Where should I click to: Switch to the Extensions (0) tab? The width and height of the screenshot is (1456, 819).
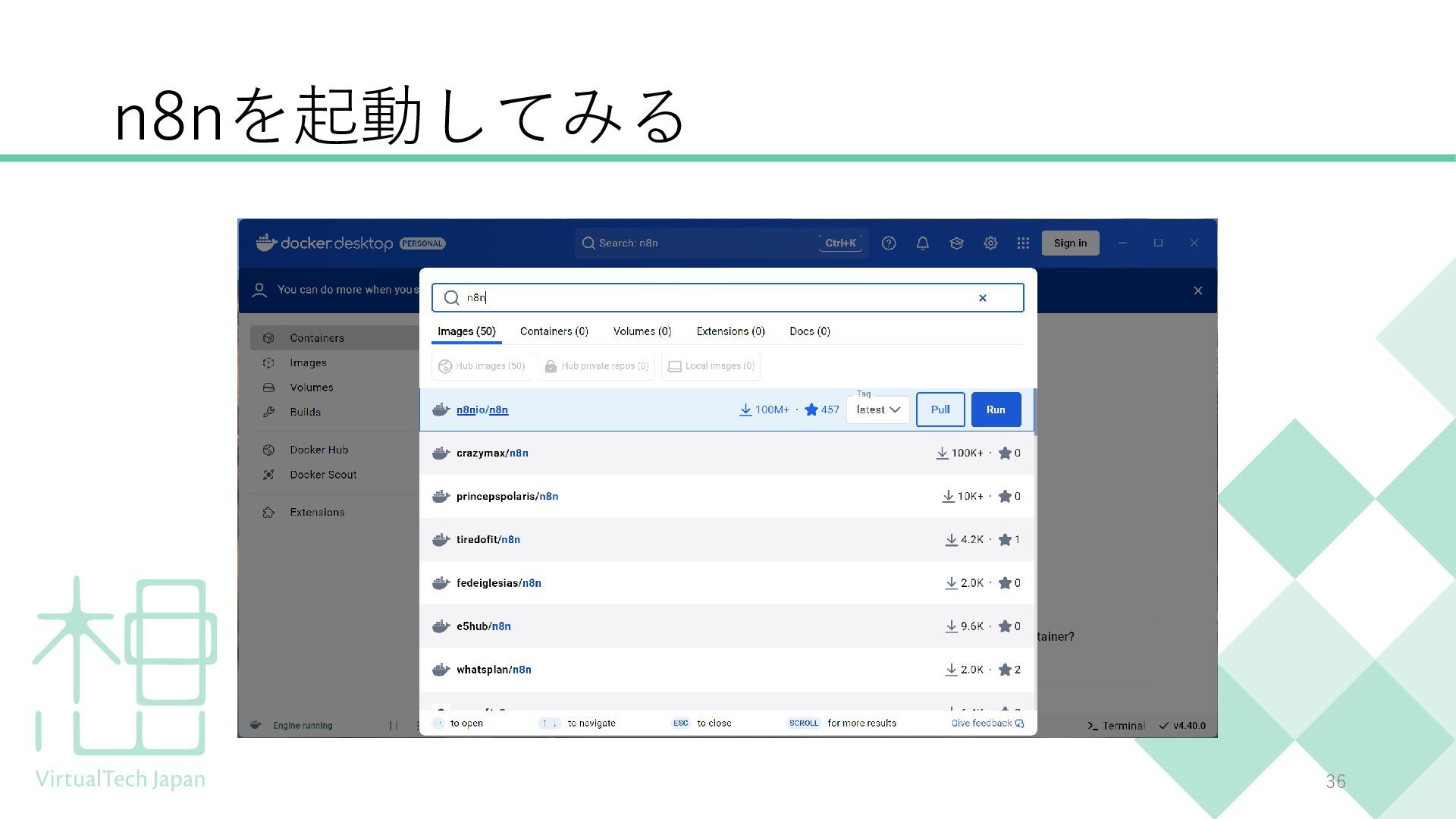[730, 331]
